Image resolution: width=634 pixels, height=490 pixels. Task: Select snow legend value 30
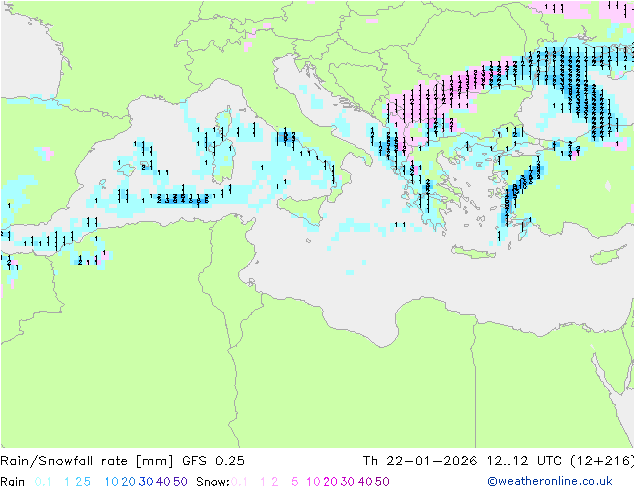click(x=348, y=482)
